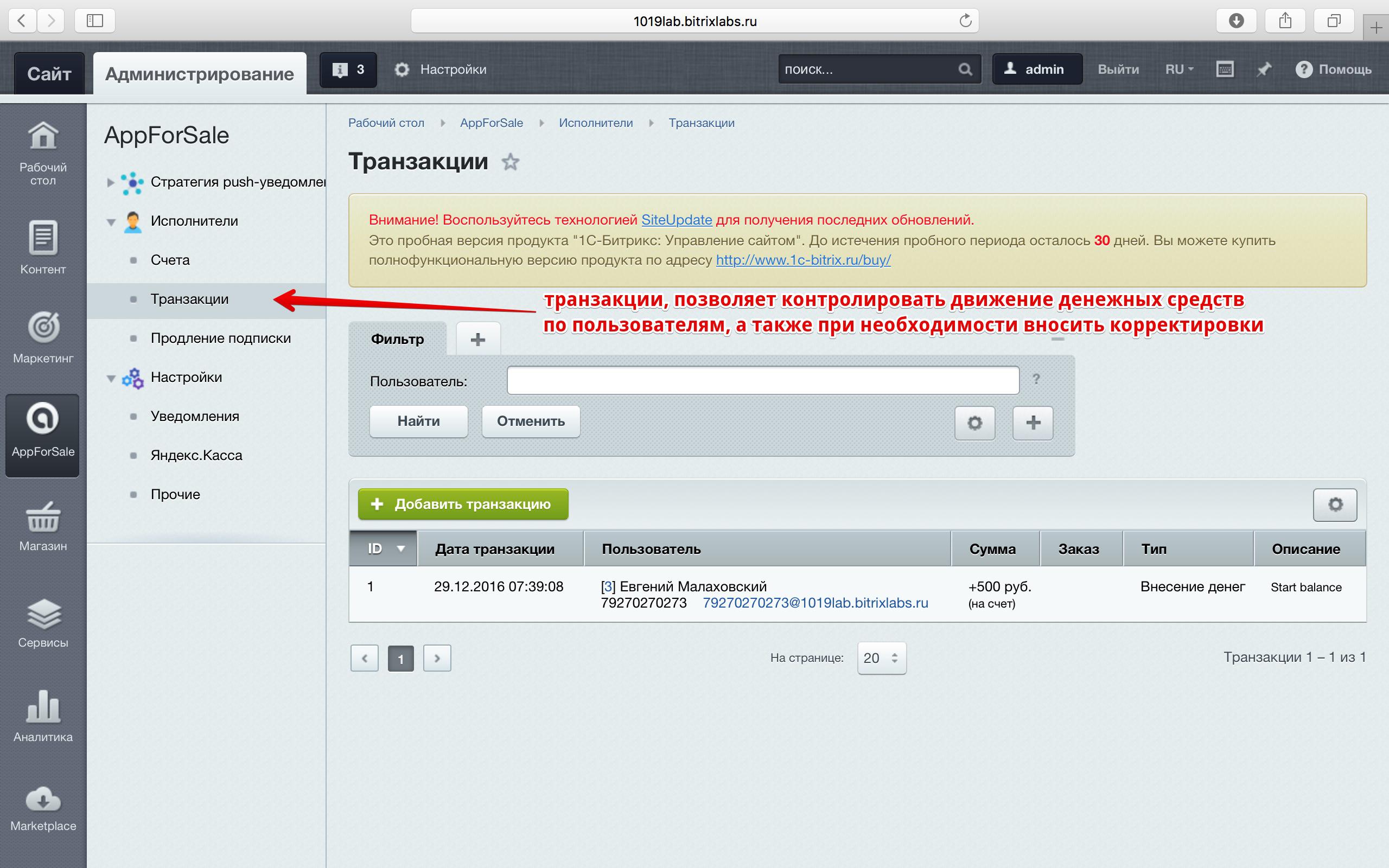Go to previous page of results
This screenshot has height=868, width=1389.
pos(365,658)
